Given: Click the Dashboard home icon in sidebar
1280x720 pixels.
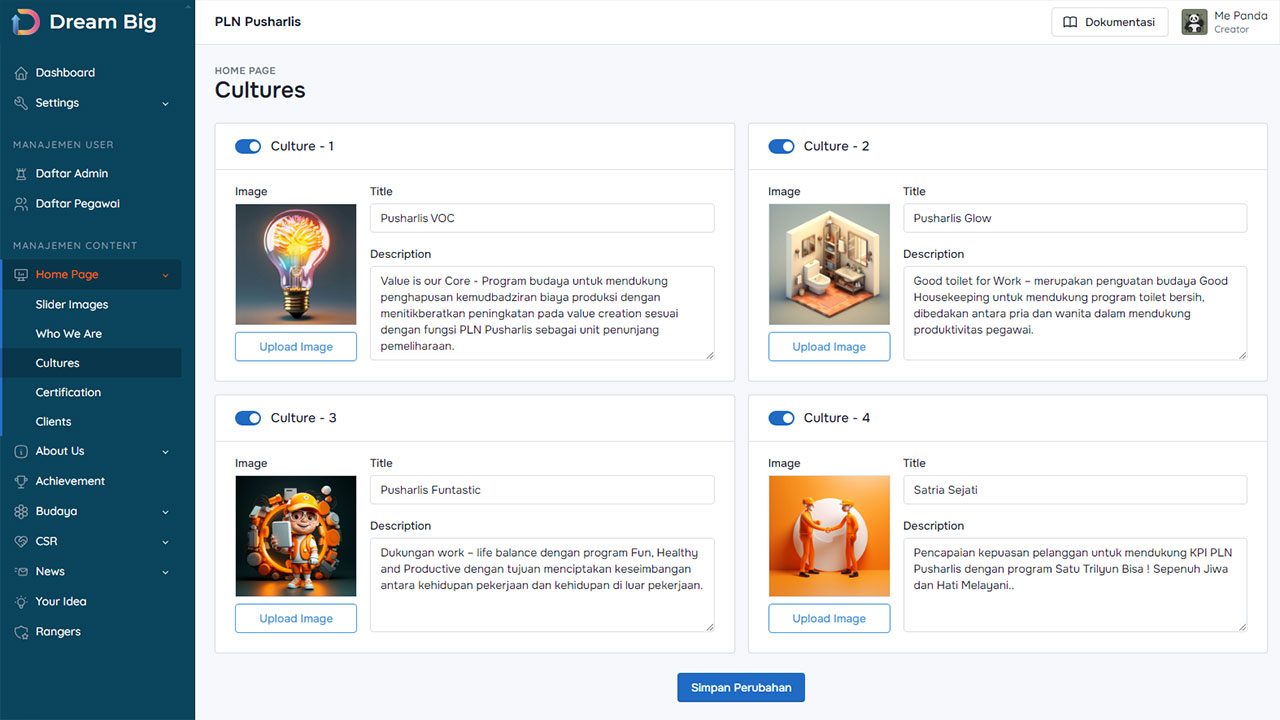Looking at the screenshot, I should pos(21,73).
